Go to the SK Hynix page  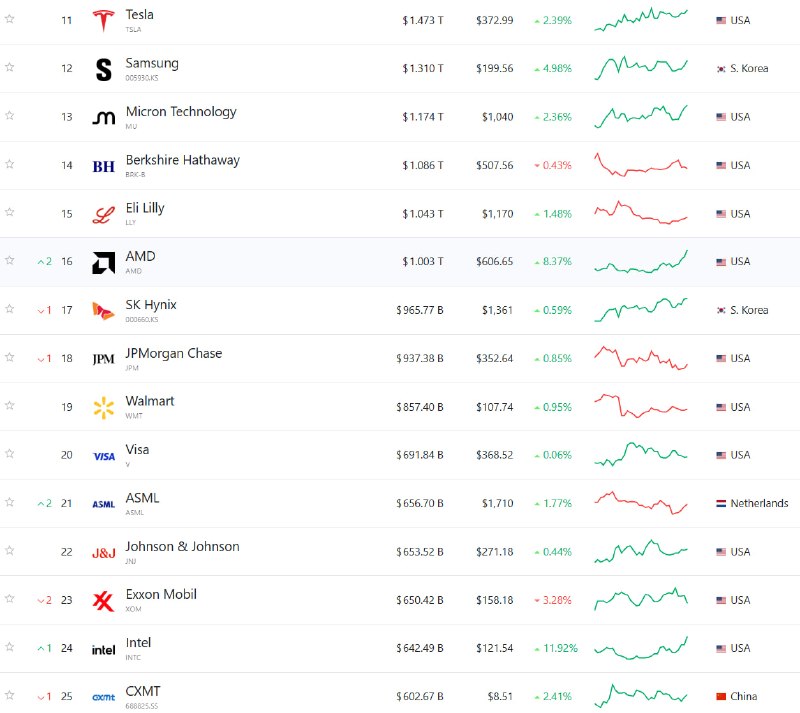click(x=151, y=305)
